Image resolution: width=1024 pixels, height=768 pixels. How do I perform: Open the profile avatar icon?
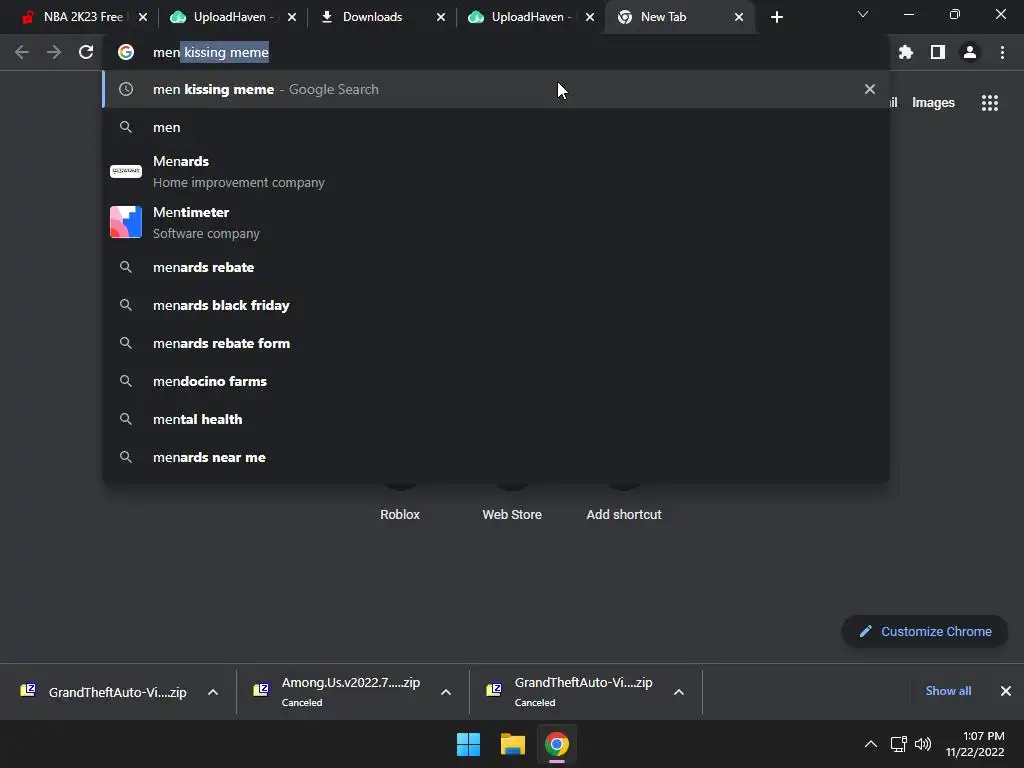coord(970,52)
